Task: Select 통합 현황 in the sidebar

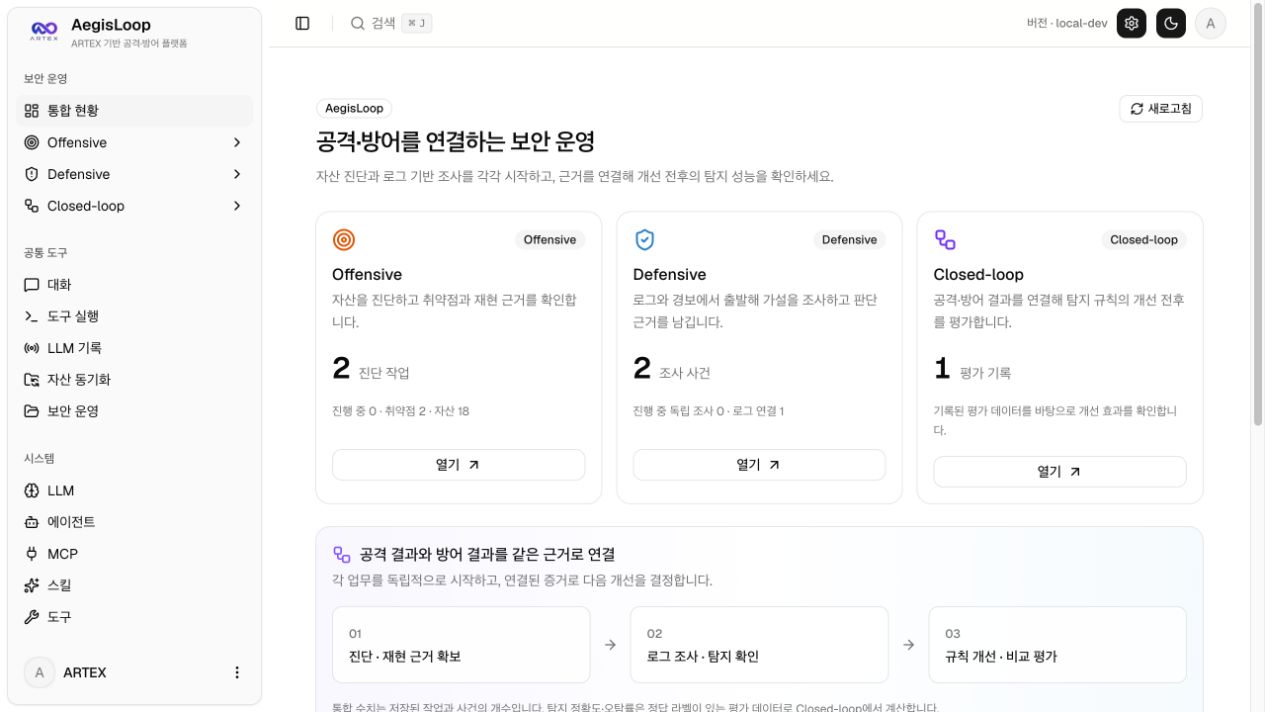Action: 135,111
